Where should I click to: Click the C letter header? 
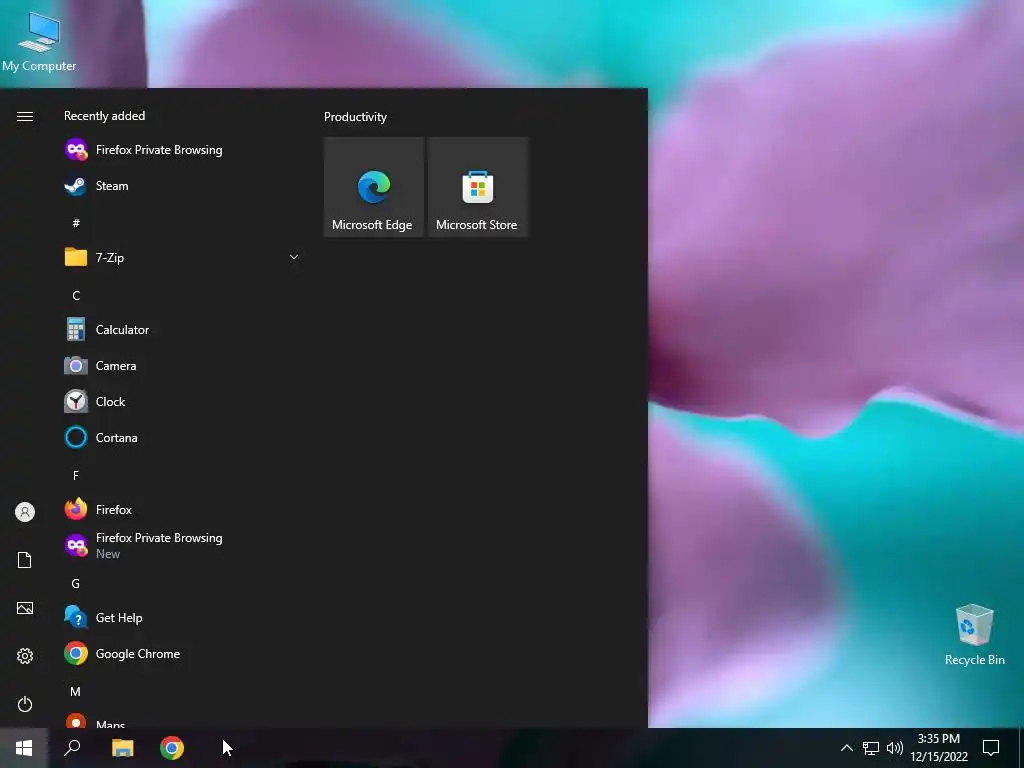point(76,295)
